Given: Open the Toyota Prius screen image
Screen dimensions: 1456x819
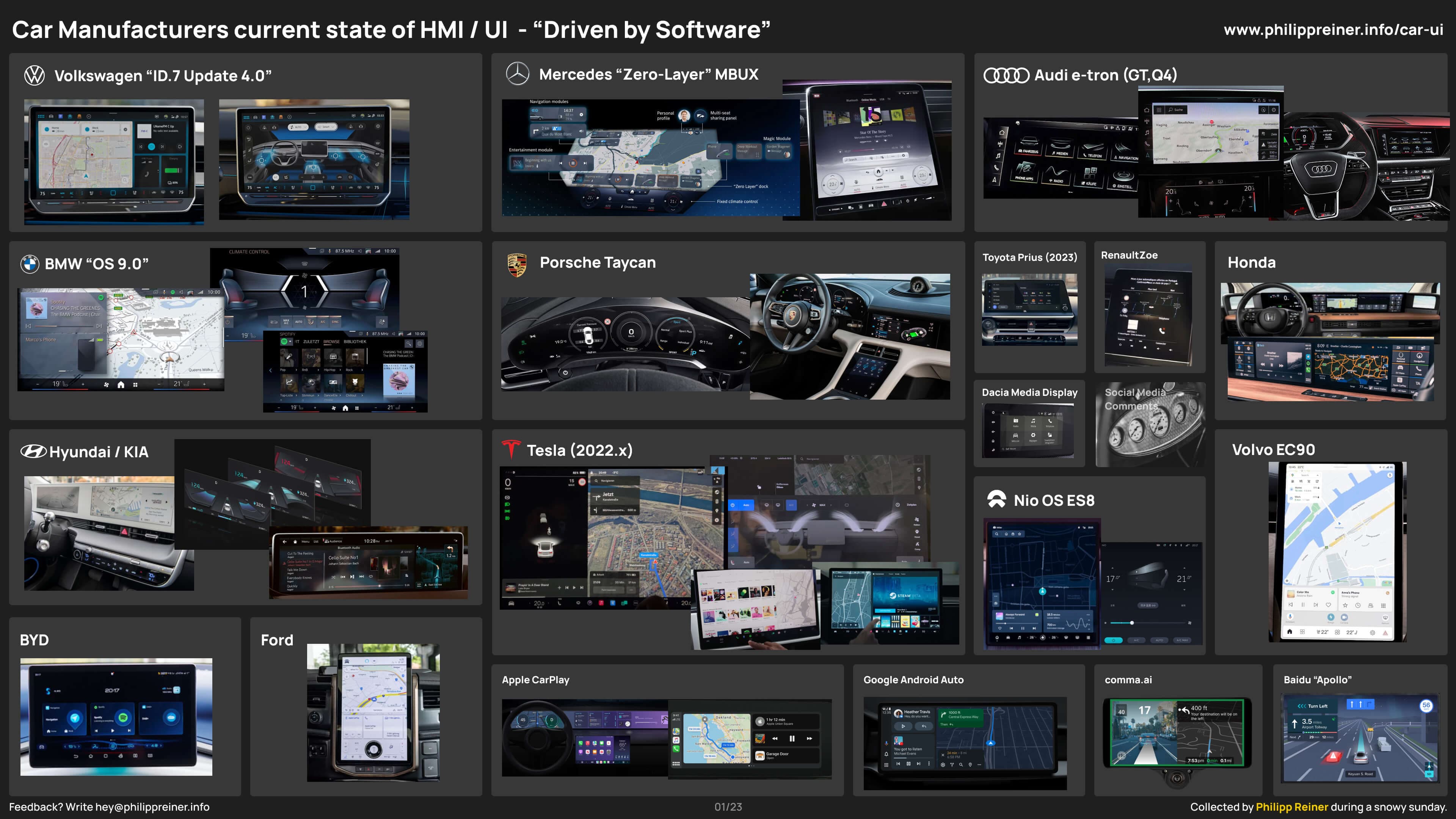Looking at the screenshot, I should tap(1029, 310).
